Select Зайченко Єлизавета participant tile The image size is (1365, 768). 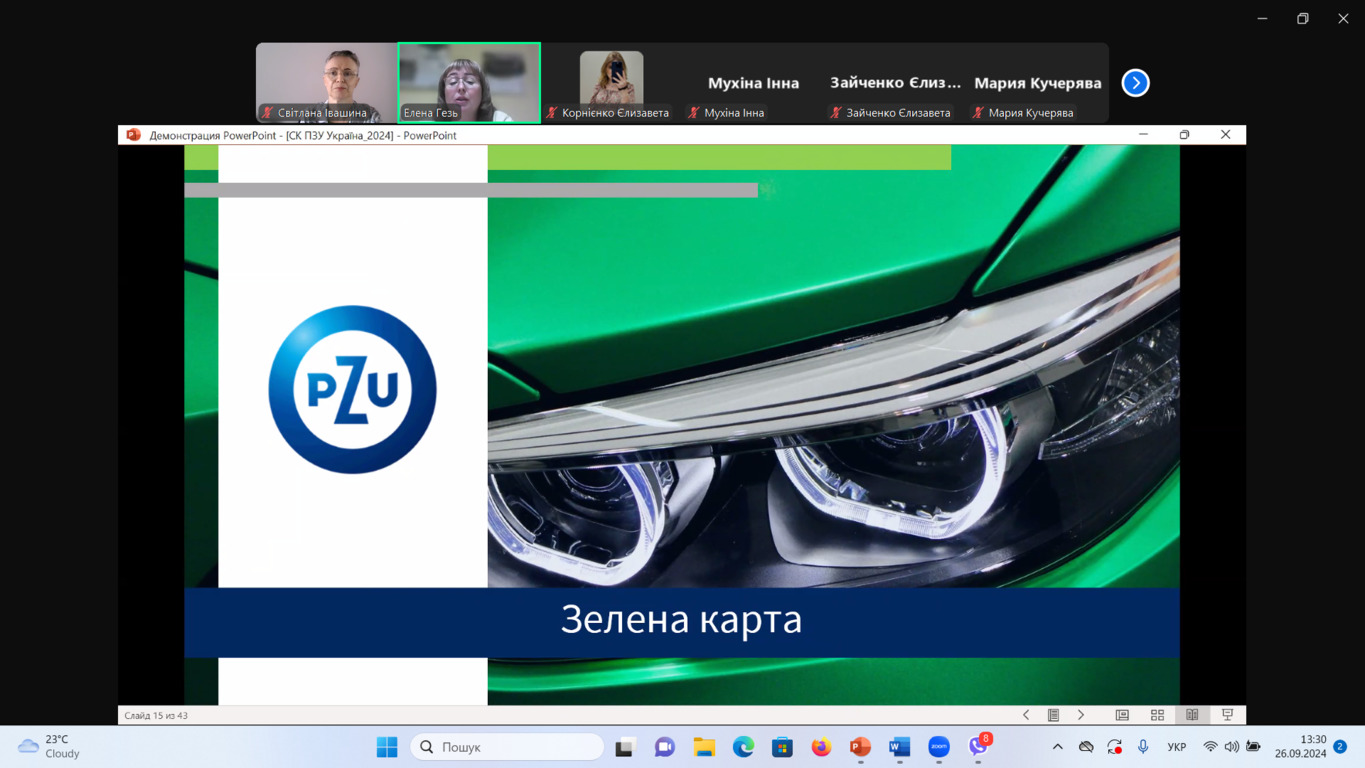[895, 83]
